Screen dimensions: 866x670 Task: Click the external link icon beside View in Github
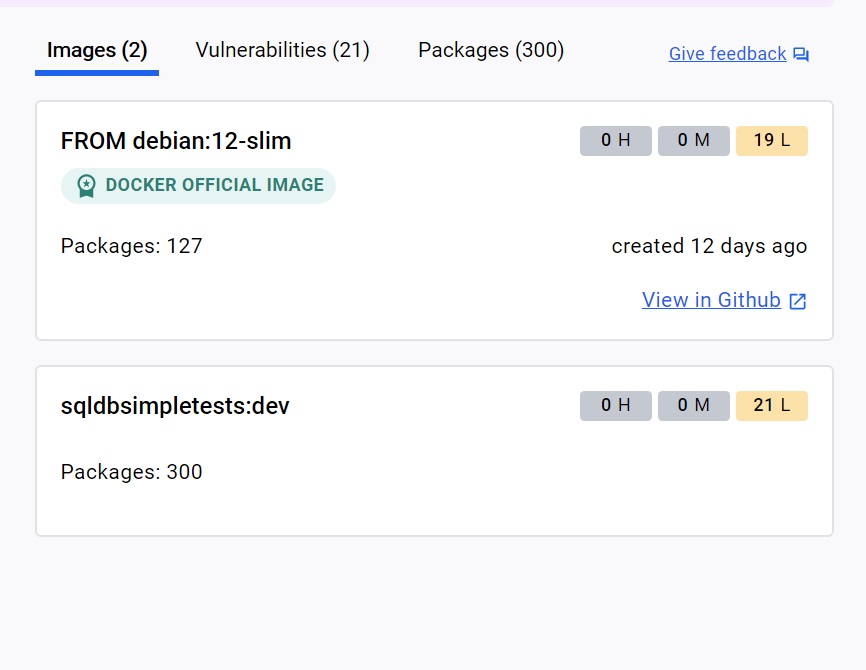[798, 301]
